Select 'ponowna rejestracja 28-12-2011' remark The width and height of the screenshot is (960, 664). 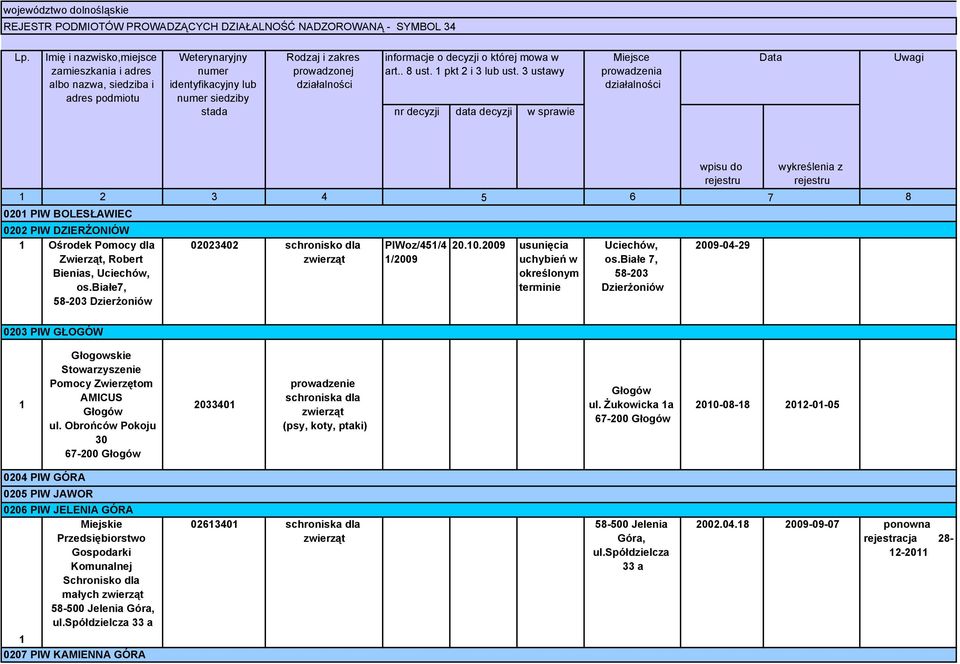908,582
